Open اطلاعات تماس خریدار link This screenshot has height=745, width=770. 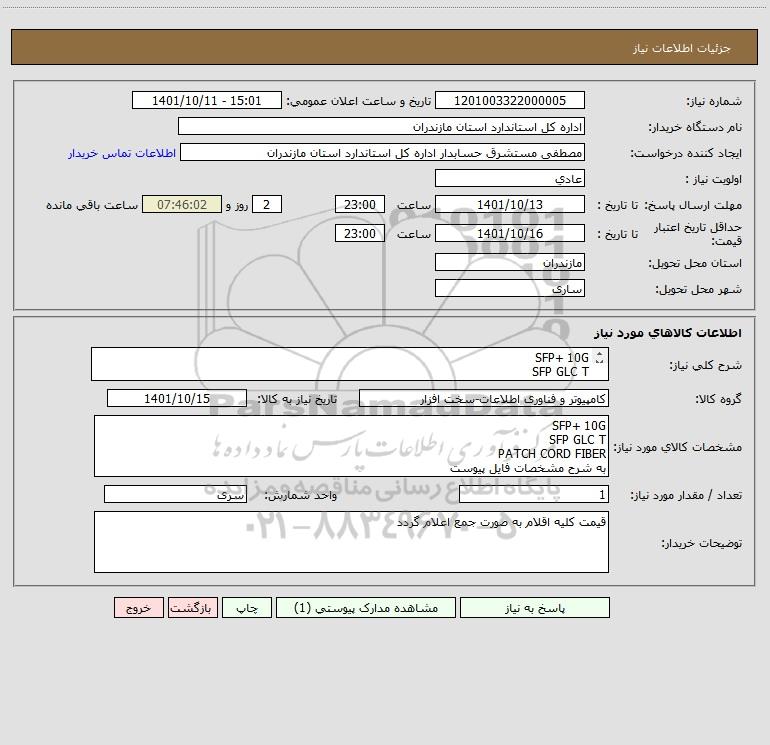[x=122, y=153]
